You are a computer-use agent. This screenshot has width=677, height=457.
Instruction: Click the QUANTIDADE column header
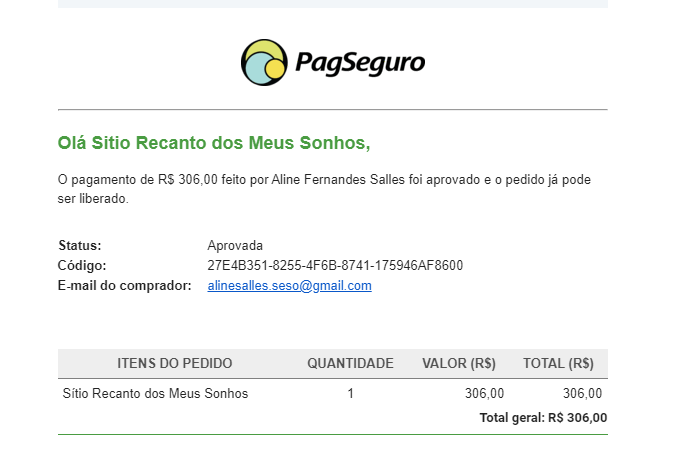(x=350, y=363)
